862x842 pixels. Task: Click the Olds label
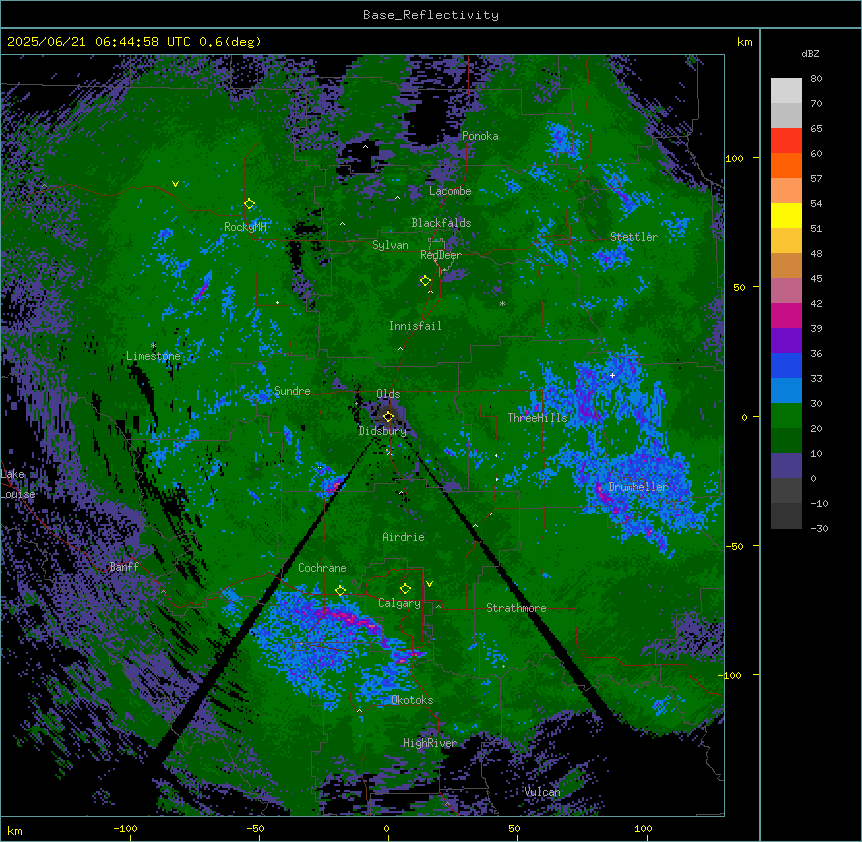(x=388, y=394)
